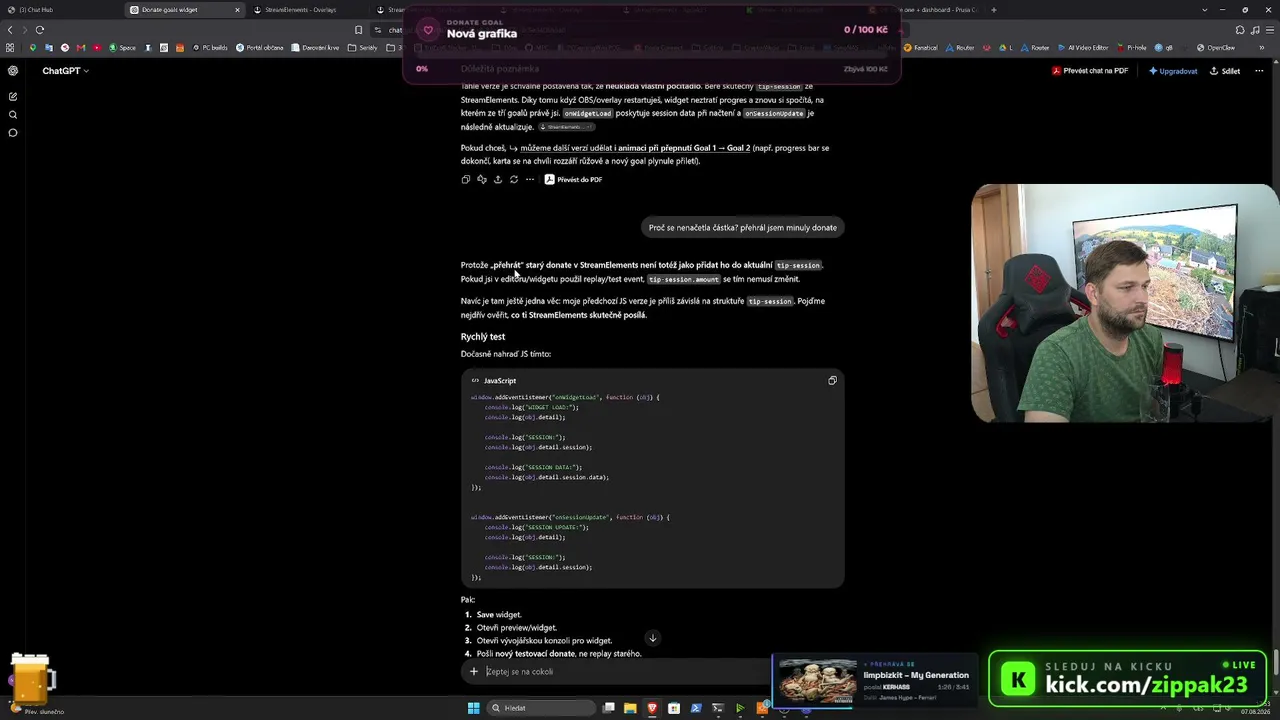Click the user message about nenačetla částka
This screenshot has width=1280, height=720.
coord(742,228)
